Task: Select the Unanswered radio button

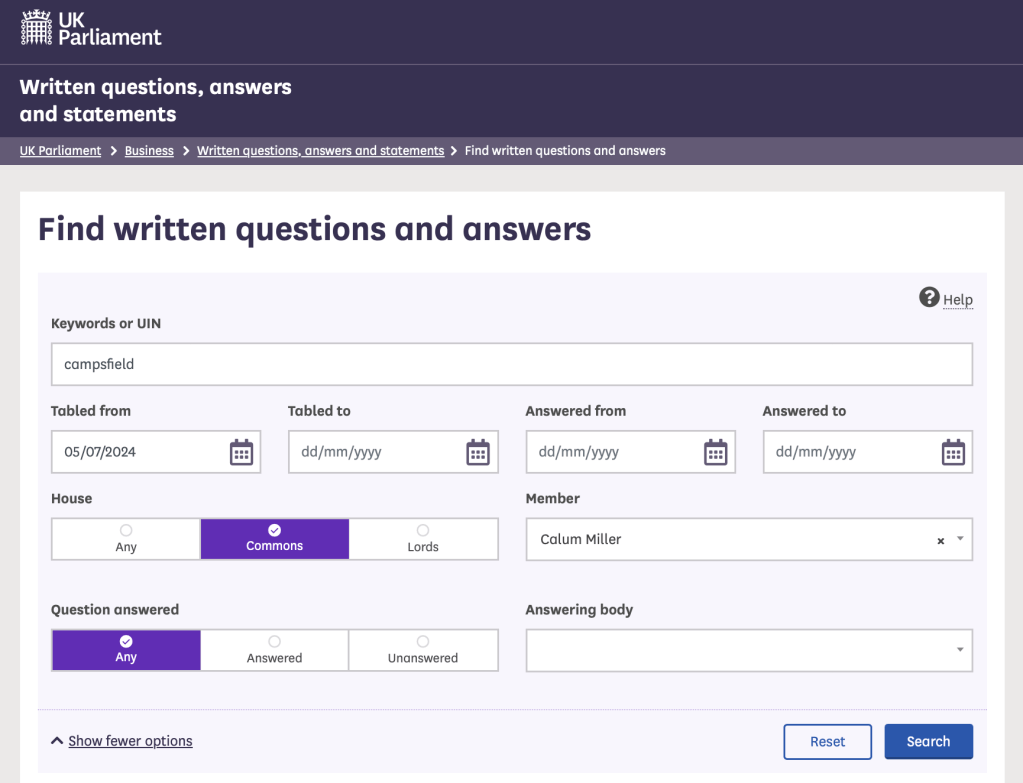Action: pyautogui.click(x=423, y=650)
